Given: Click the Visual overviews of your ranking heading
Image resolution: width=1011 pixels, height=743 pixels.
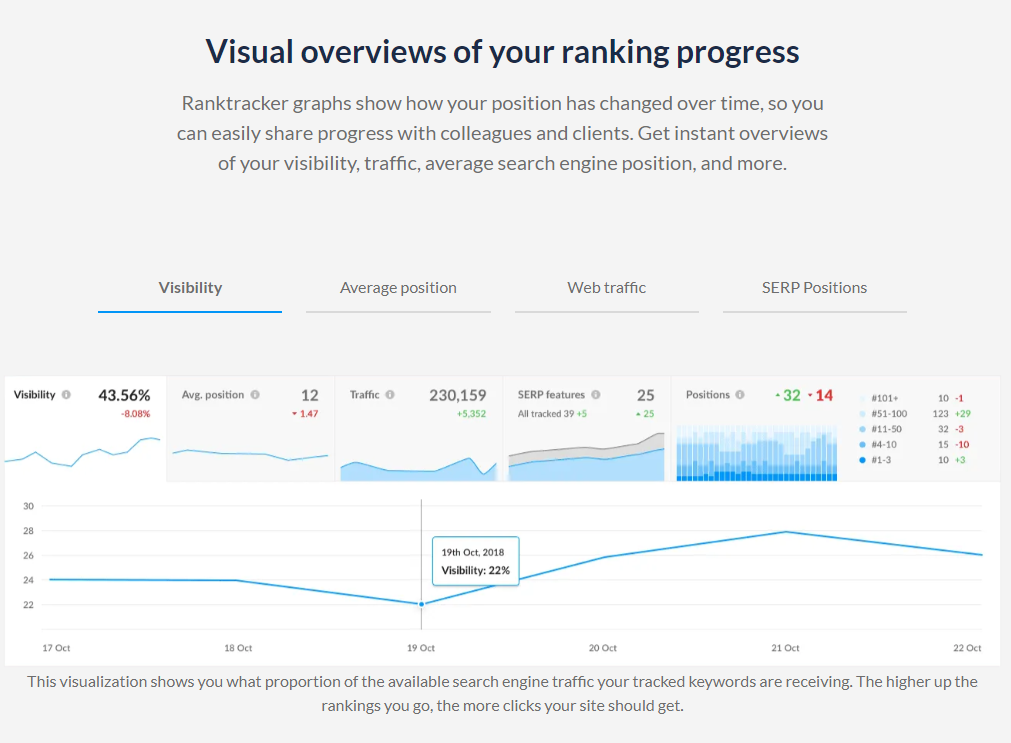Looking at the screenshot, I should coord(502,52).
